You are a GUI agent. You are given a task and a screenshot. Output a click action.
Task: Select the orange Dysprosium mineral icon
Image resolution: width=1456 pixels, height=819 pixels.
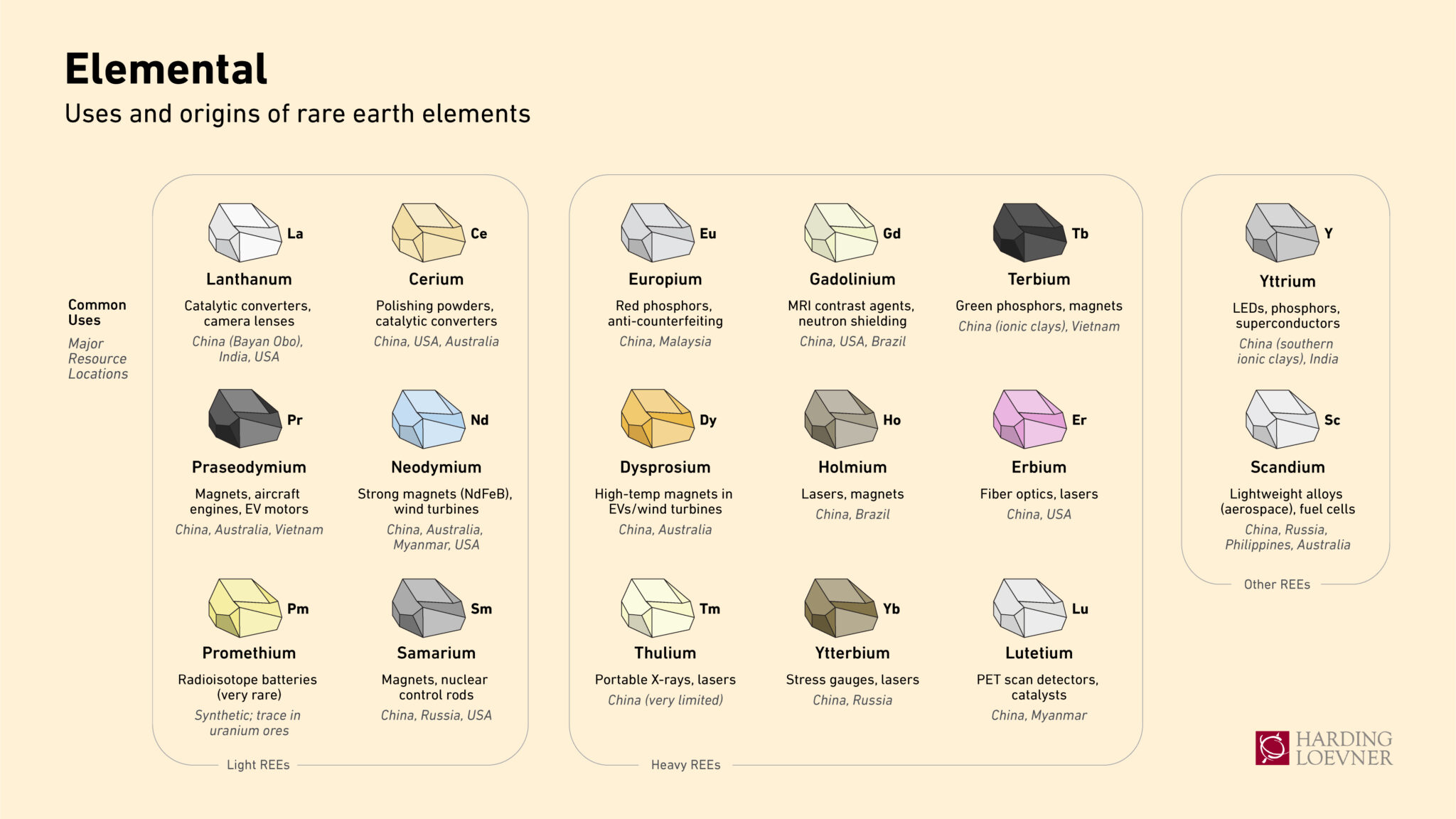658,418
